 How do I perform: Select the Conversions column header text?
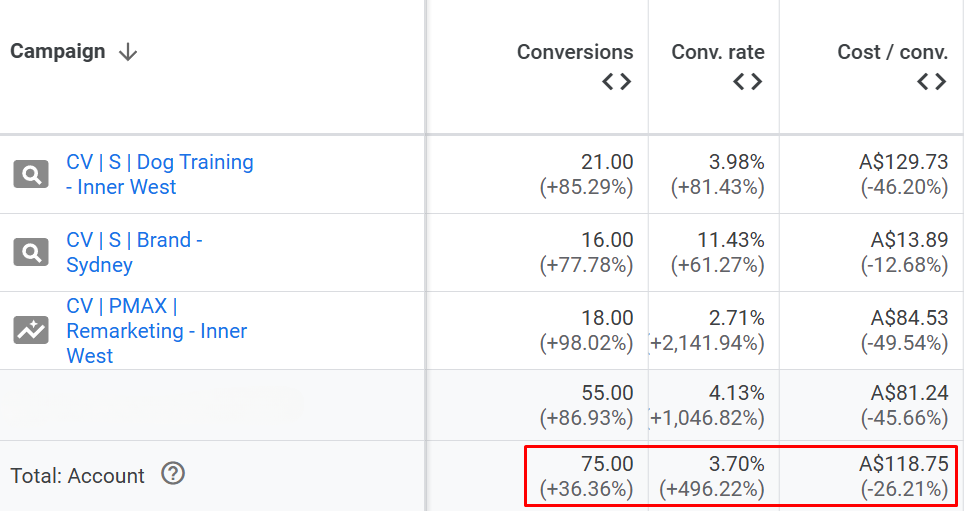(575, 52)
